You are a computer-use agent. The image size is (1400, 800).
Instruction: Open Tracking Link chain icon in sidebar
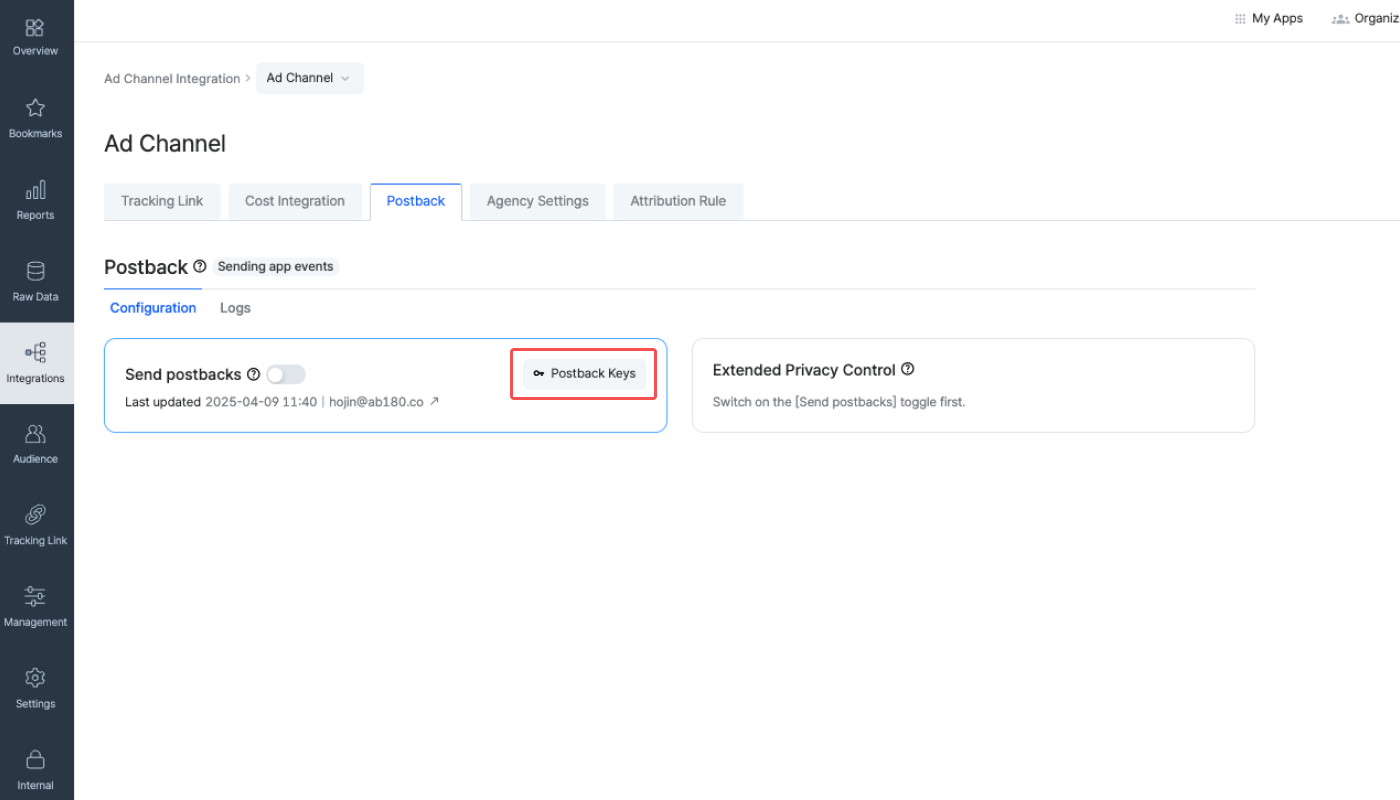35,515
